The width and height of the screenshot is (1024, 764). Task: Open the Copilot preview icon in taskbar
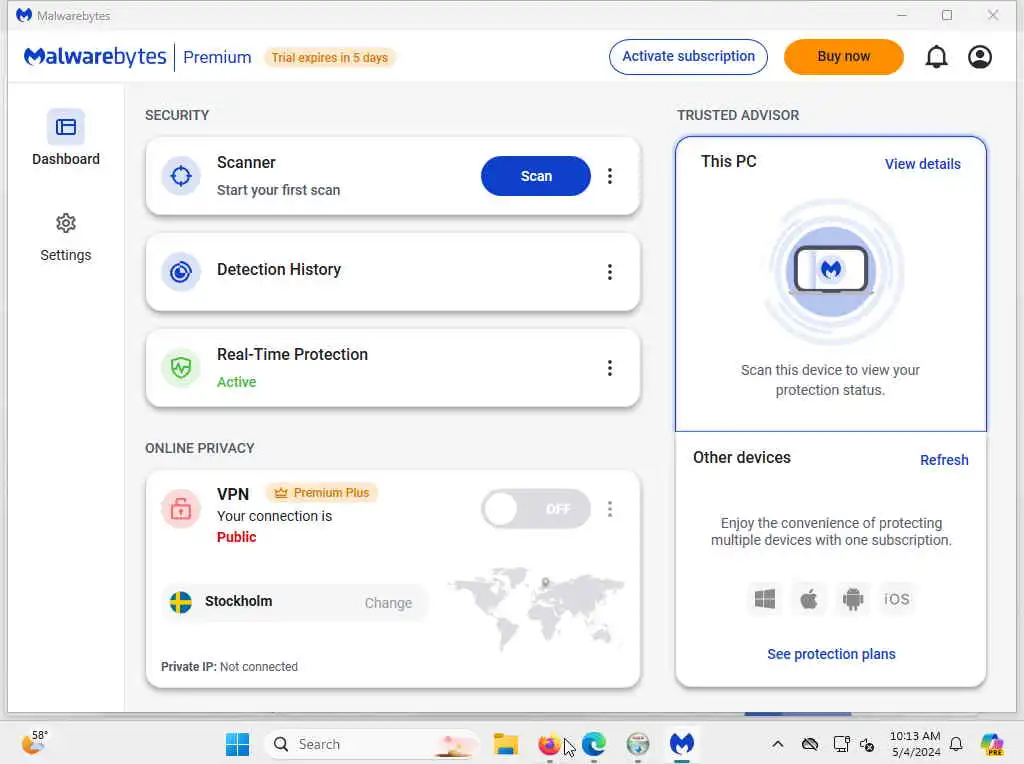(992, 744)
